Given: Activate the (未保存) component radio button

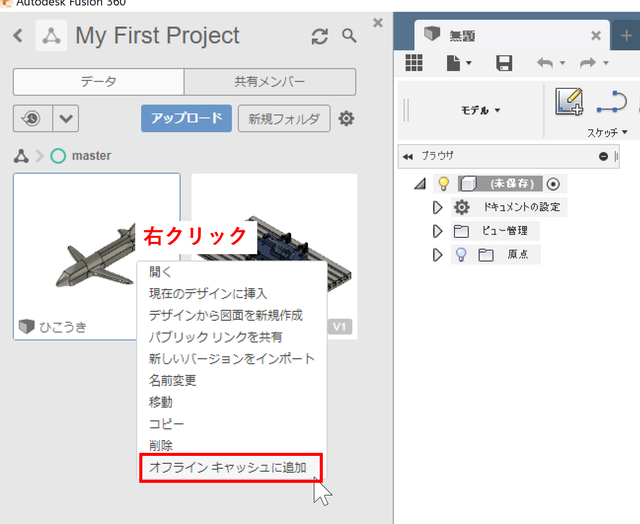Looking at the screenshot, I should 553,184.
